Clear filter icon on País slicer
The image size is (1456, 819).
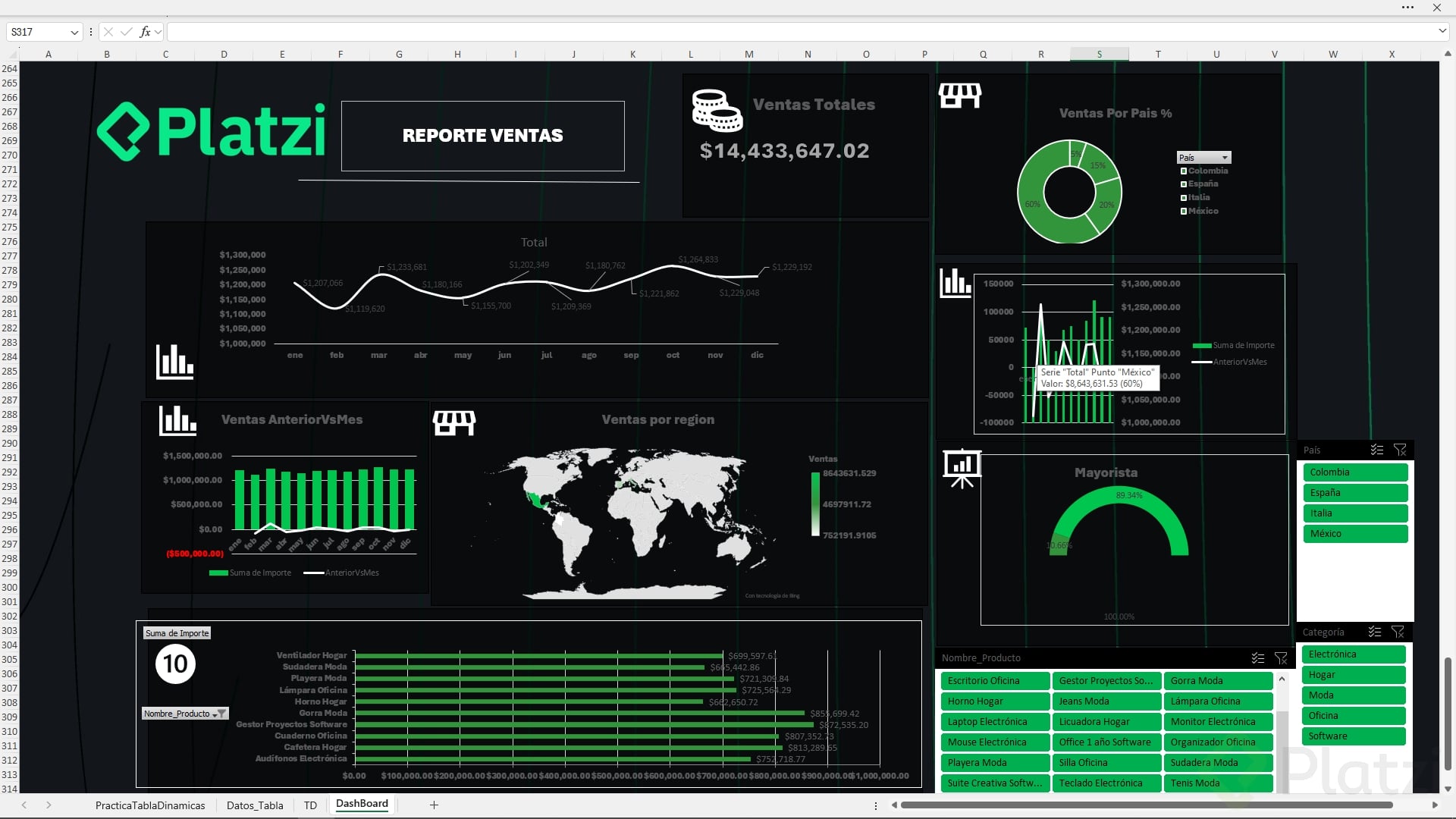coord(1400,450)
